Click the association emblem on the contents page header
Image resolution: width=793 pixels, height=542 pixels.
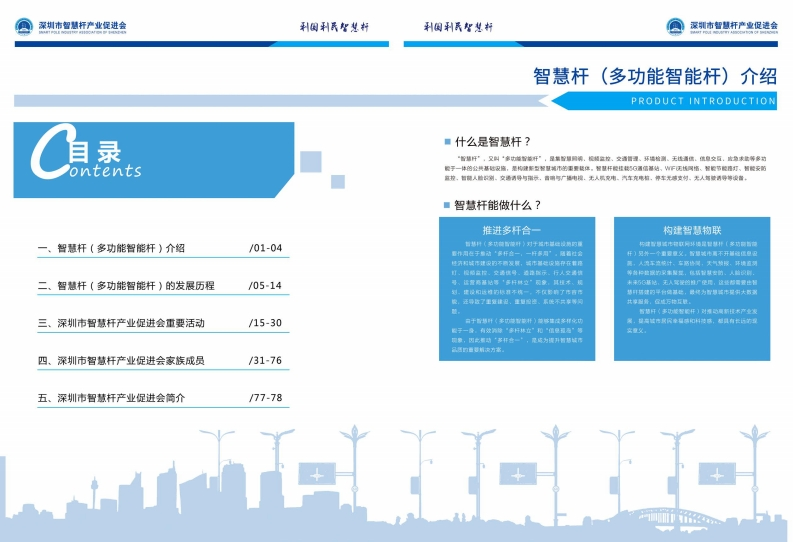click(x=24, y=26)
